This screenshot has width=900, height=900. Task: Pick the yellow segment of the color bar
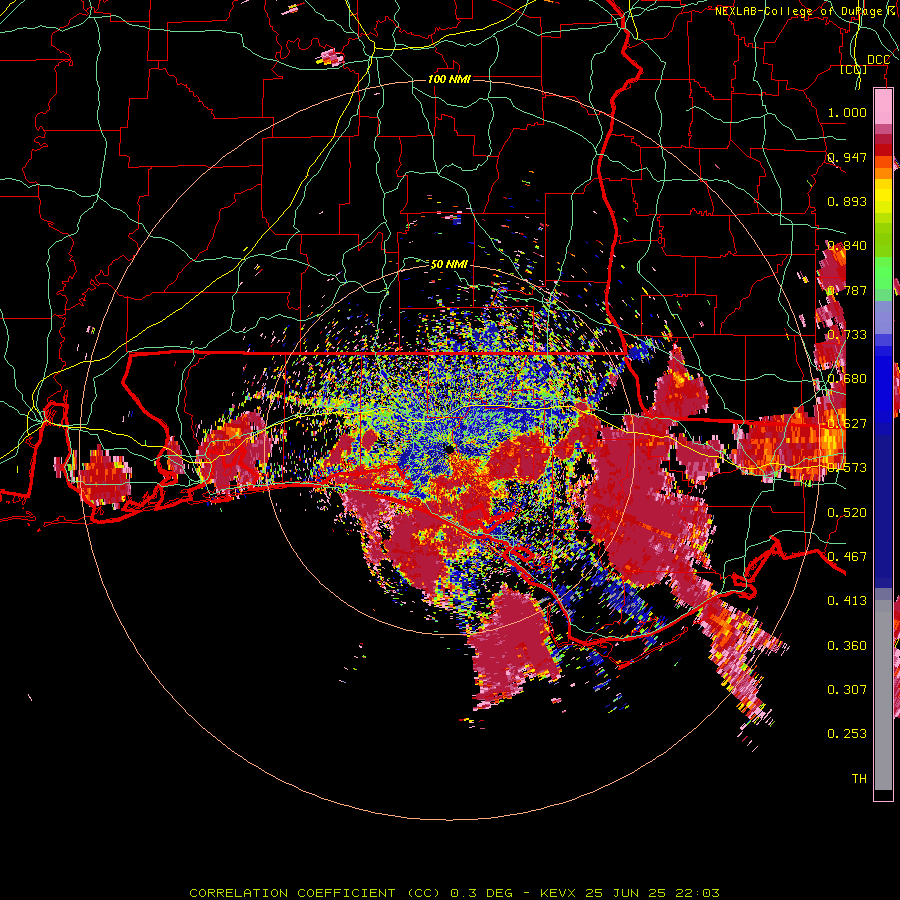point(883,195)
